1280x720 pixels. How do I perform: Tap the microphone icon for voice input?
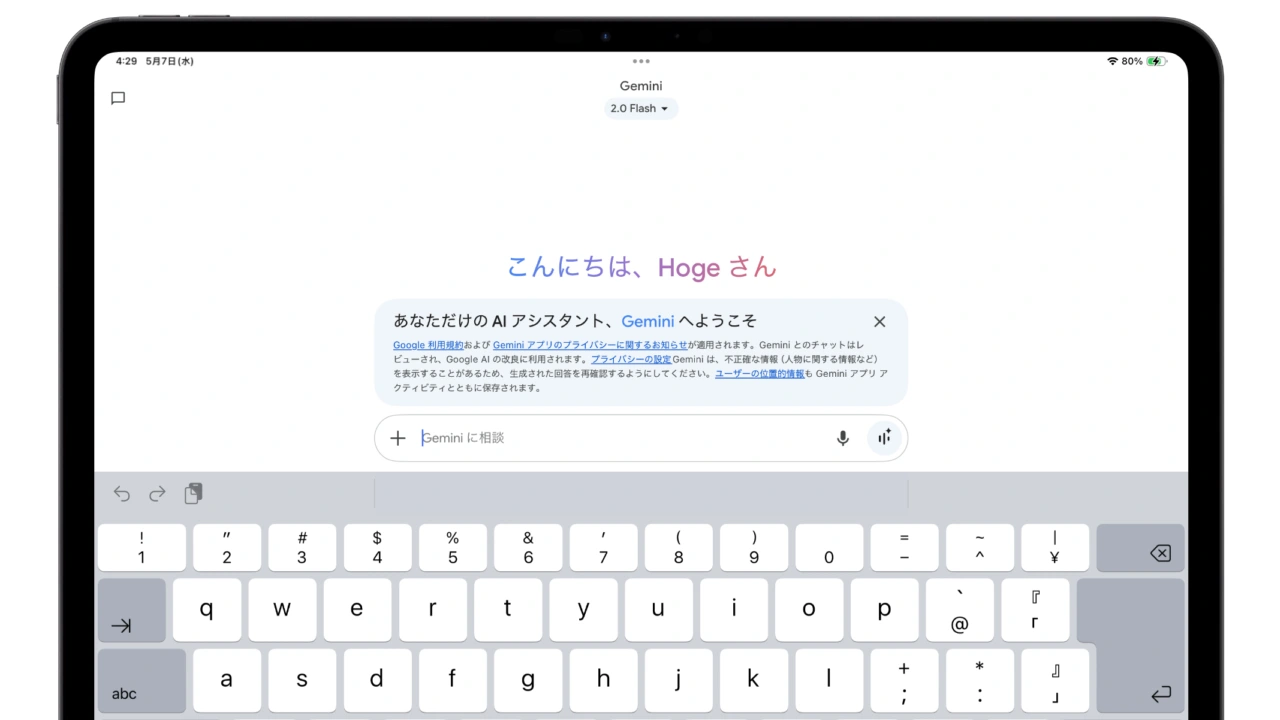click(843, 438)
